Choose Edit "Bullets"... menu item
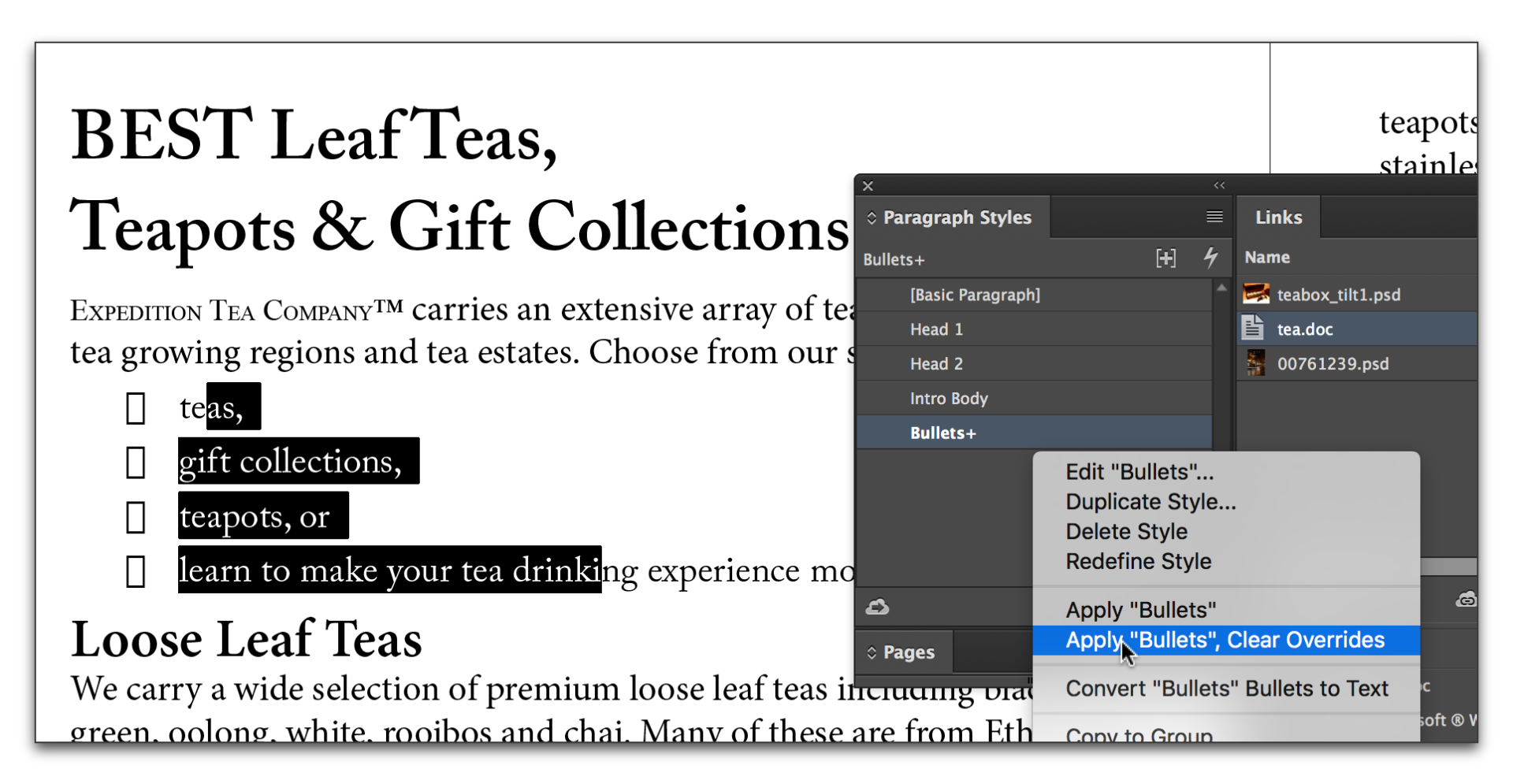Image resolution: width=1513 pixels, height=784 pixels. pyautogui.click(x=1226, y=472)
